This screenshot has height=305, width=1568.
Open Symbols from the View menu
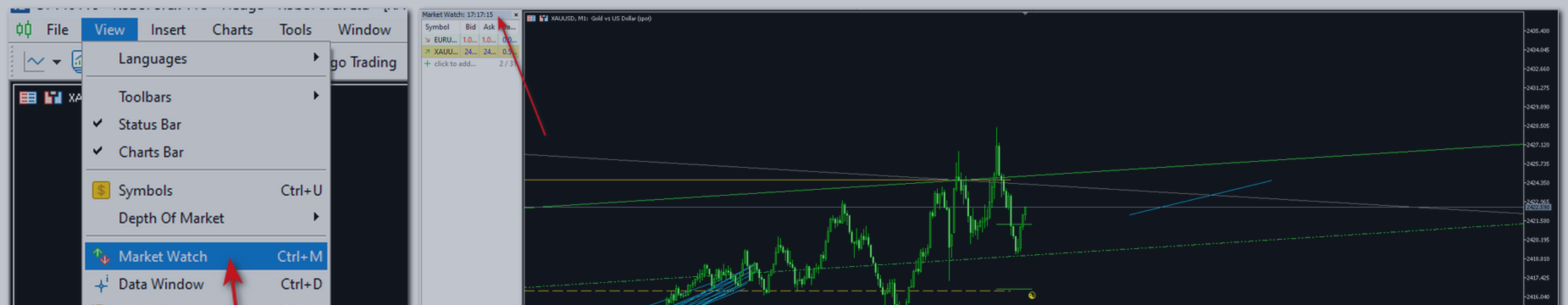click(x=206, y=191)
